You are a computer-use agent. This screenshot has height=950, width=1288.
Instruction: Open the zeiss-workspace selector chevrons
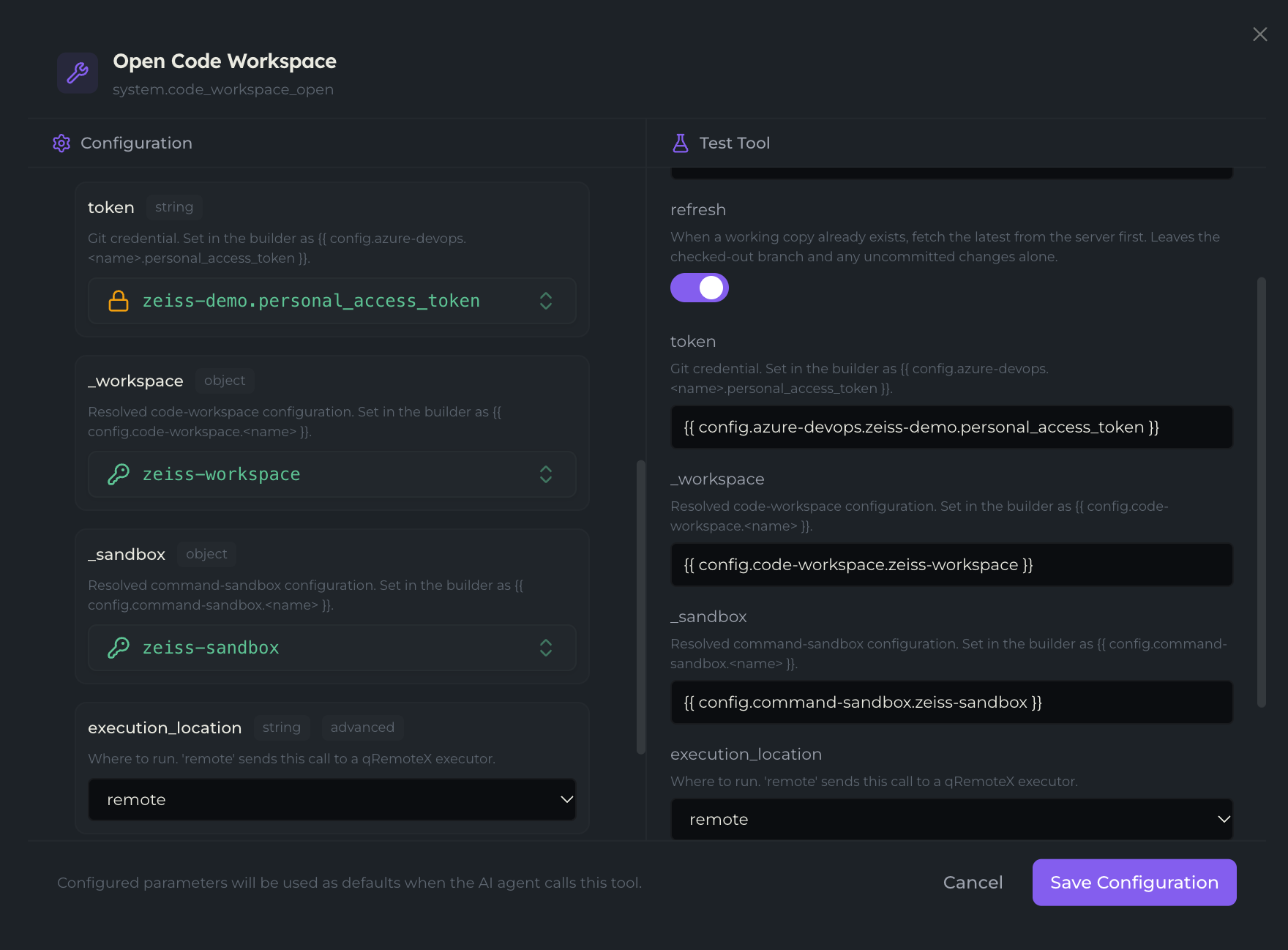(546, 474)
